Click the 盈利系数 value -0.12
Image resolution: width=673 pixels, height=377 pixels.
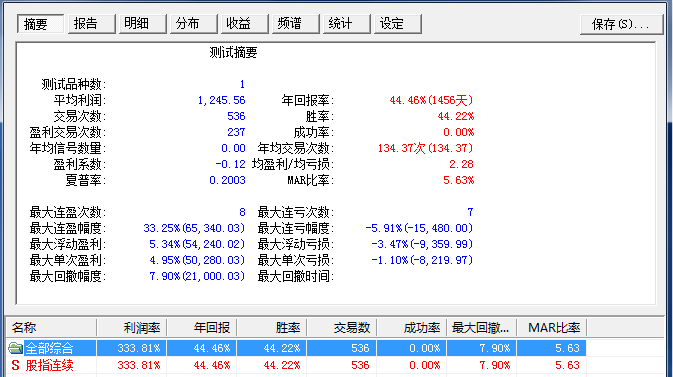pyautogui.click(x=230, y=164)
